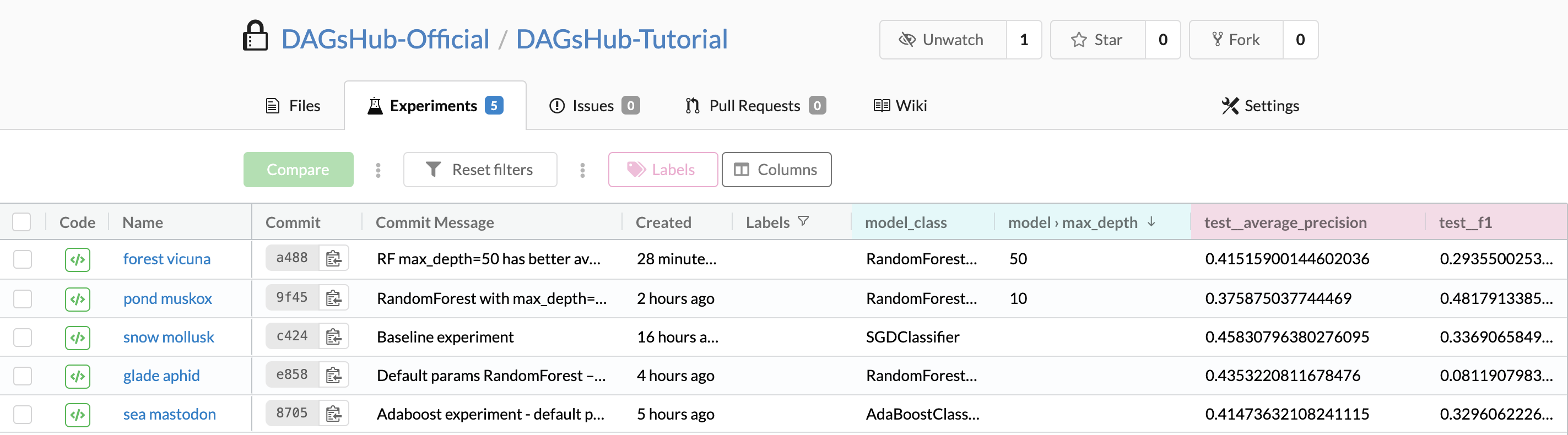The height and width of the screenshot is (435, 1568).
Task: Open code icon for sea mastodon
Action: tap(77, 415)
